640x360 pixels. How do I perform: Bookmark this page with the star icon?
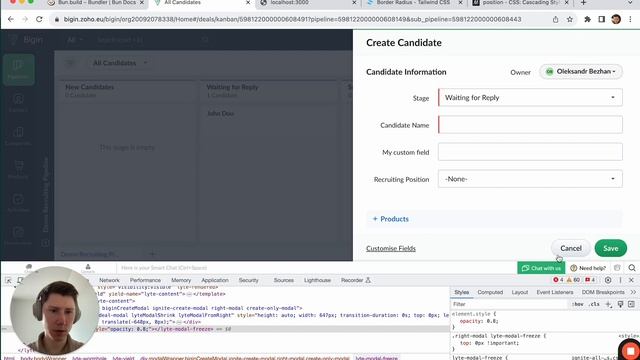[570, 20]
